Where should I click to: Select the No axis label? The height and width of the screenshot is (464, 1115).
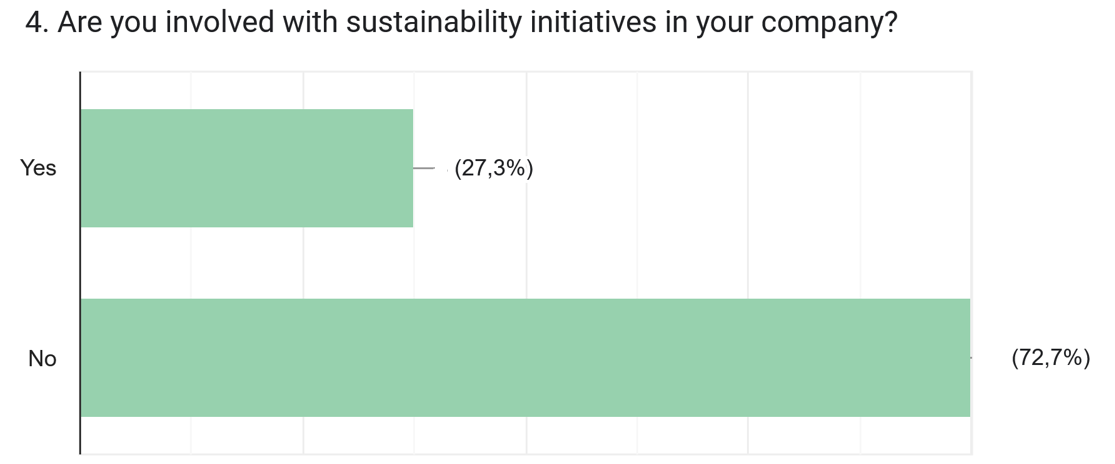(x=42, y=358)
